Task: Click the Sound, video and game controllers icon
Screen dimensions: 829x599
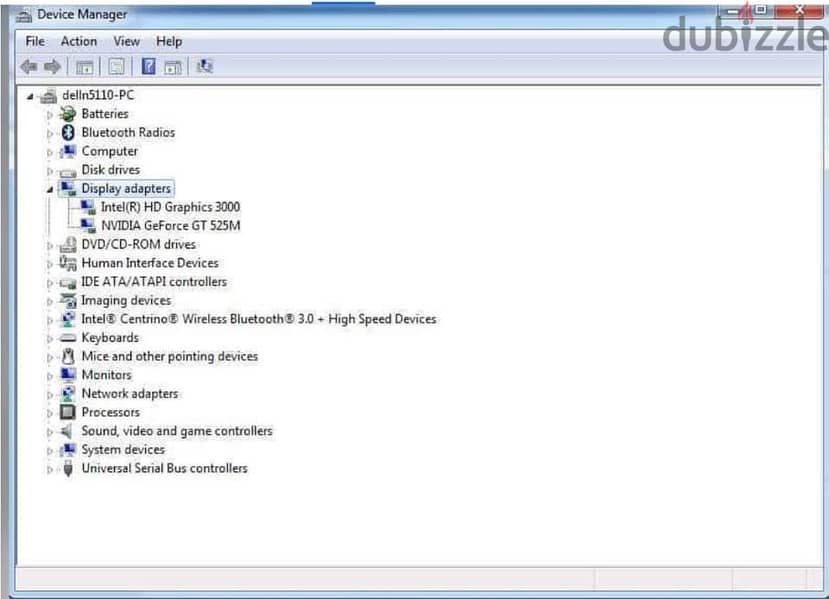Action: tap(67, 431)
